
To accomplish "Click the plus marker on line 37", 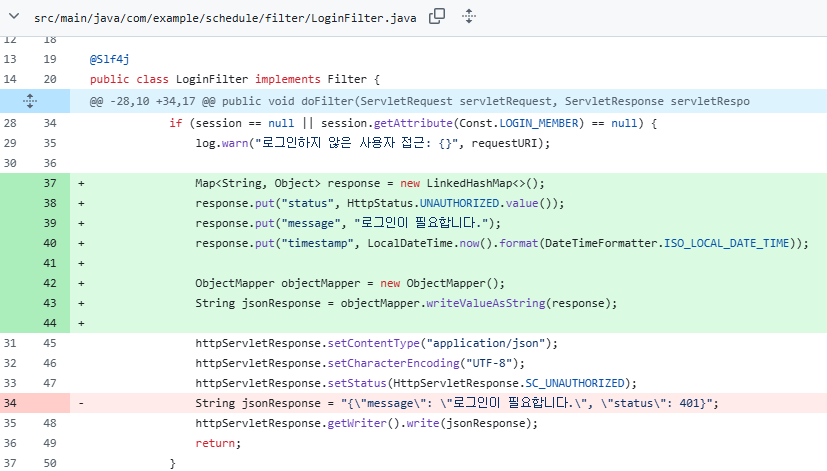I will 81,184.
